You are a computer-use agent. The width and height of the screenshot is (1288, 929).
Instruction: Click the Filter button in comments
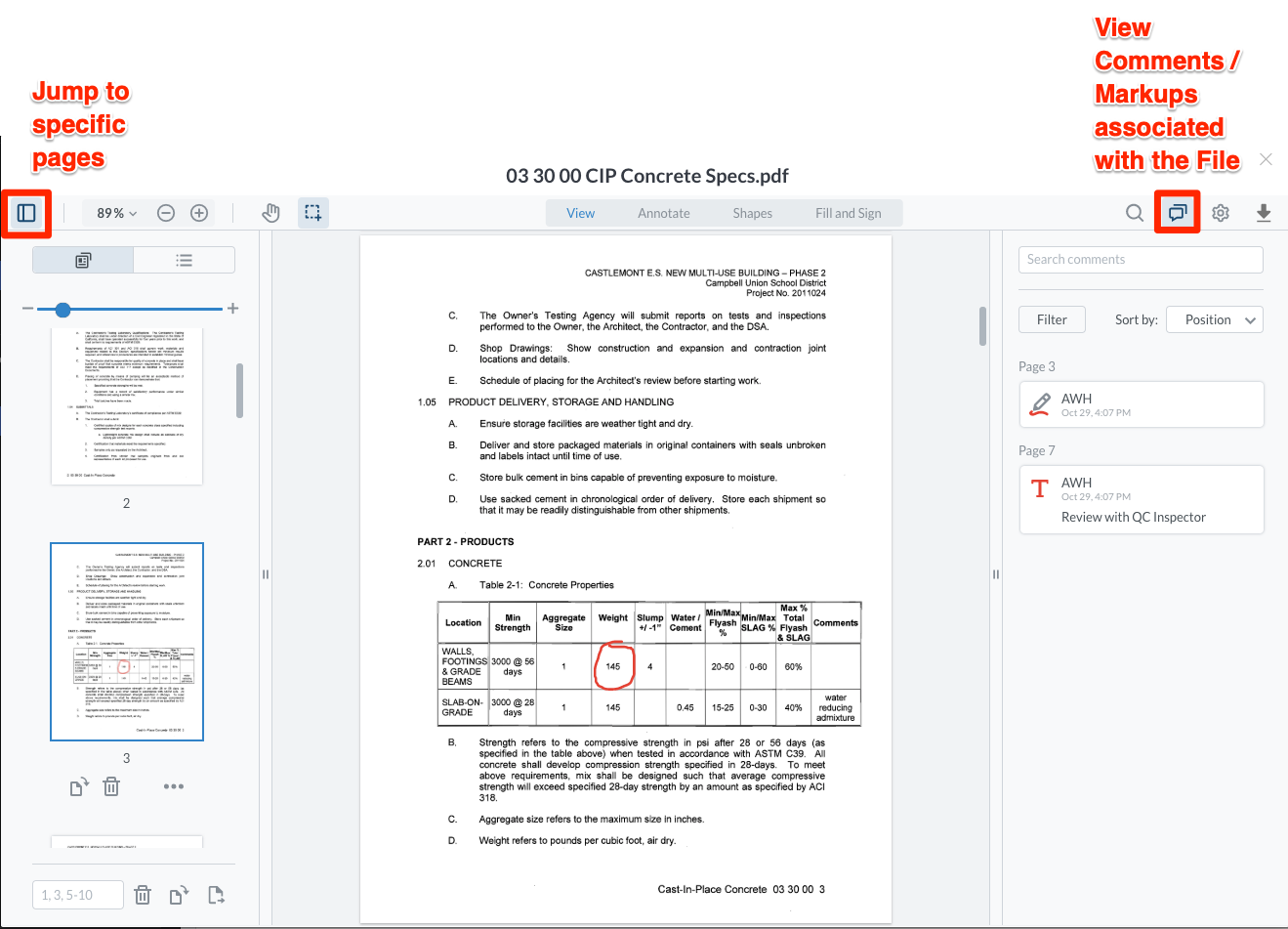click(x=1052, y=319)
